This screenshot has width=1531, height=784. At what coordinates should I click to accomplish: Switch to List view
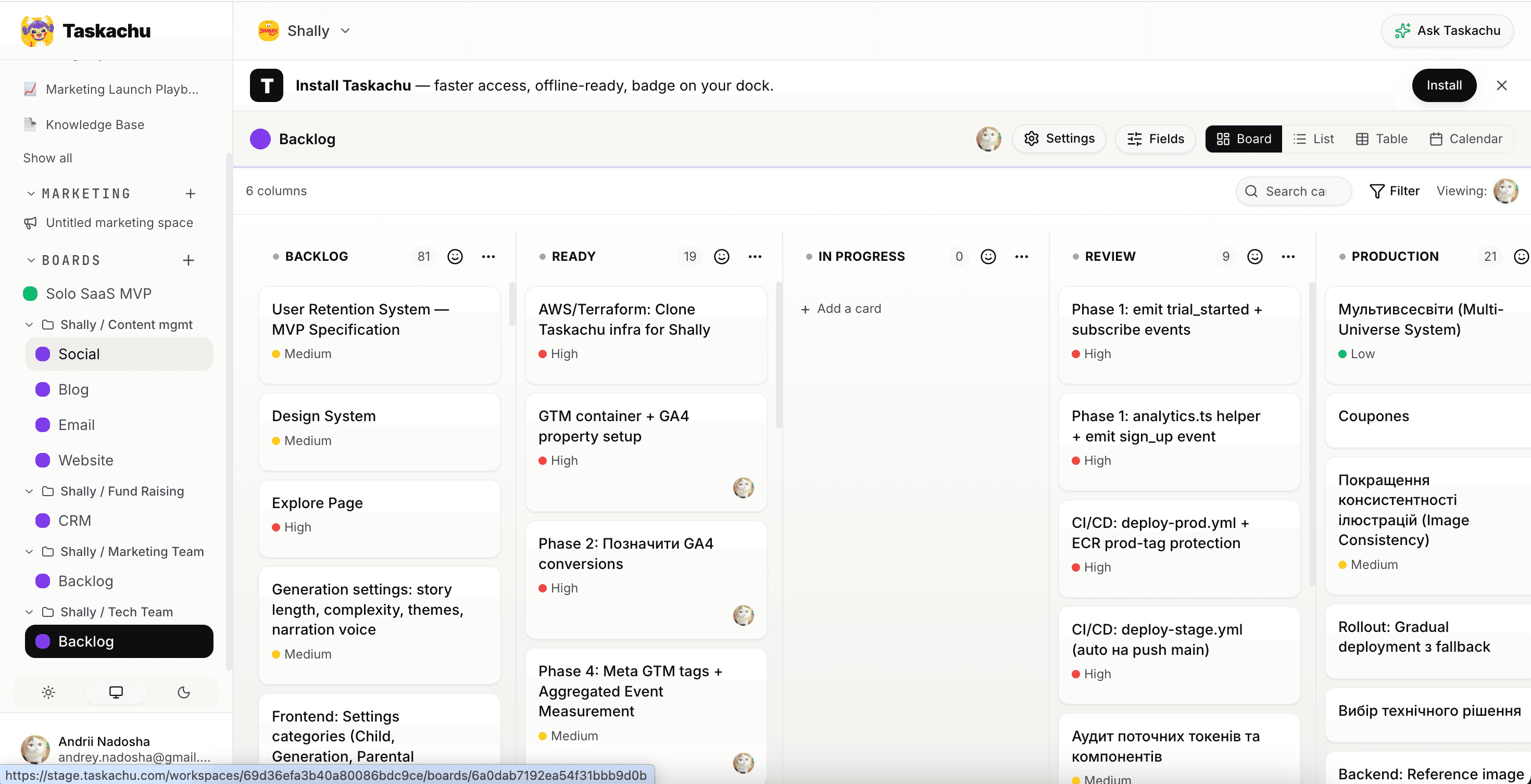coord(1313,139)
